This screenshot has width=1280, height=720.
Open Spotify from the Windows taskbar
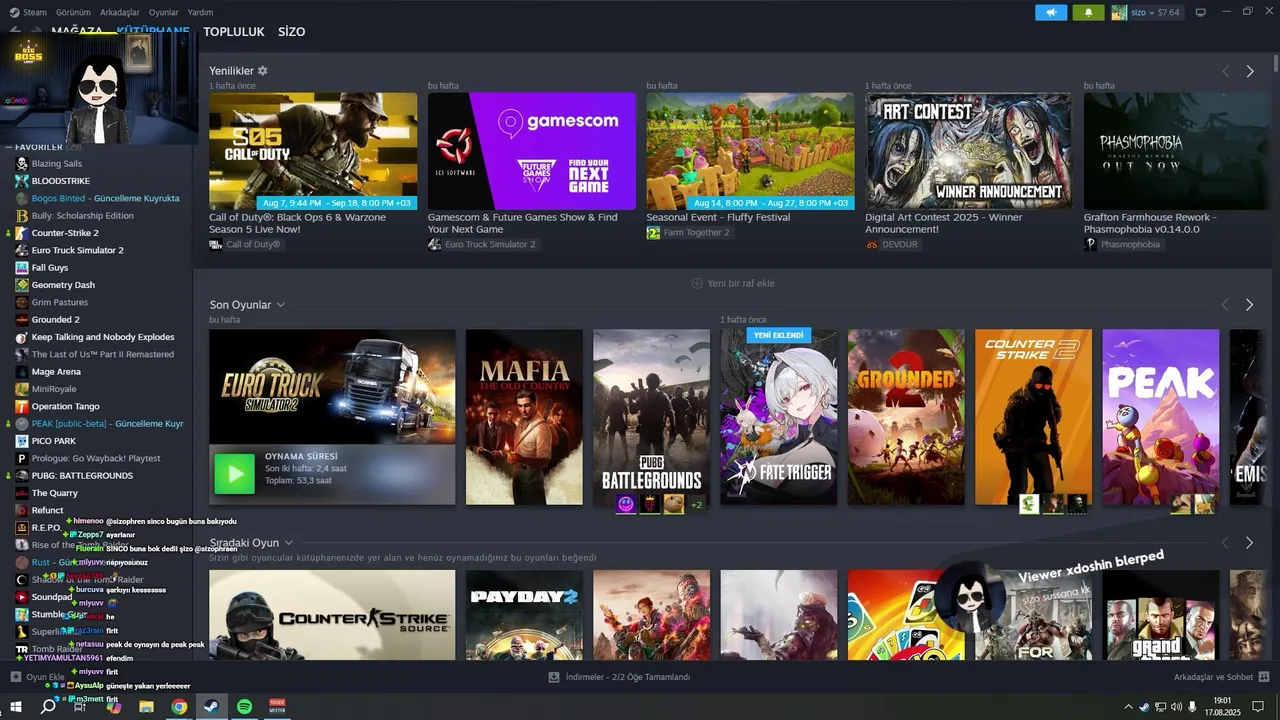pyautogui.click(x=245, y=706)
